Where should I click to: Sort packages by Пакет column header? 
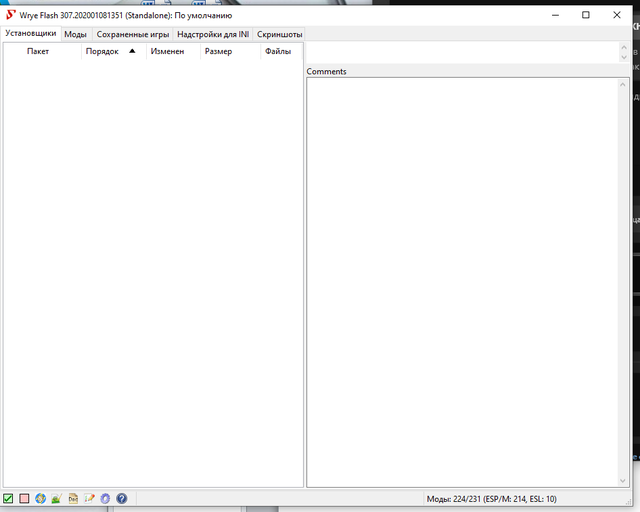point(38,51)
